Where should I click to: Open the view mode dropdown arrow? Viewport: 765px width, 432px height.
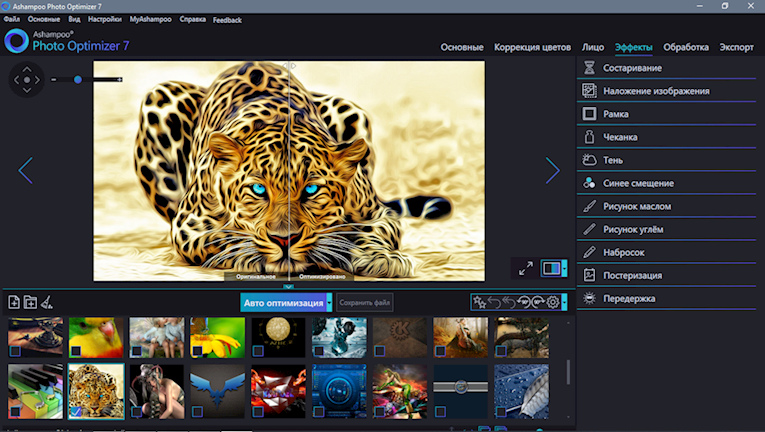click(564, 268)
